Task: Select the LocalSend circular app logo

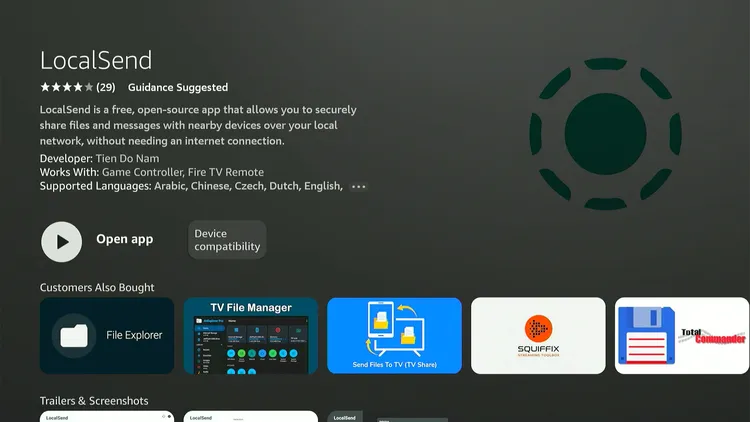Action: coord(605,133)
